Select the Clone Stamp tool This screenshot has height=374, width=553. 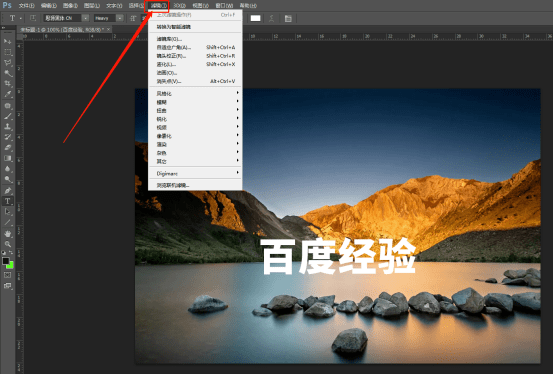click(x=7, y=126)
